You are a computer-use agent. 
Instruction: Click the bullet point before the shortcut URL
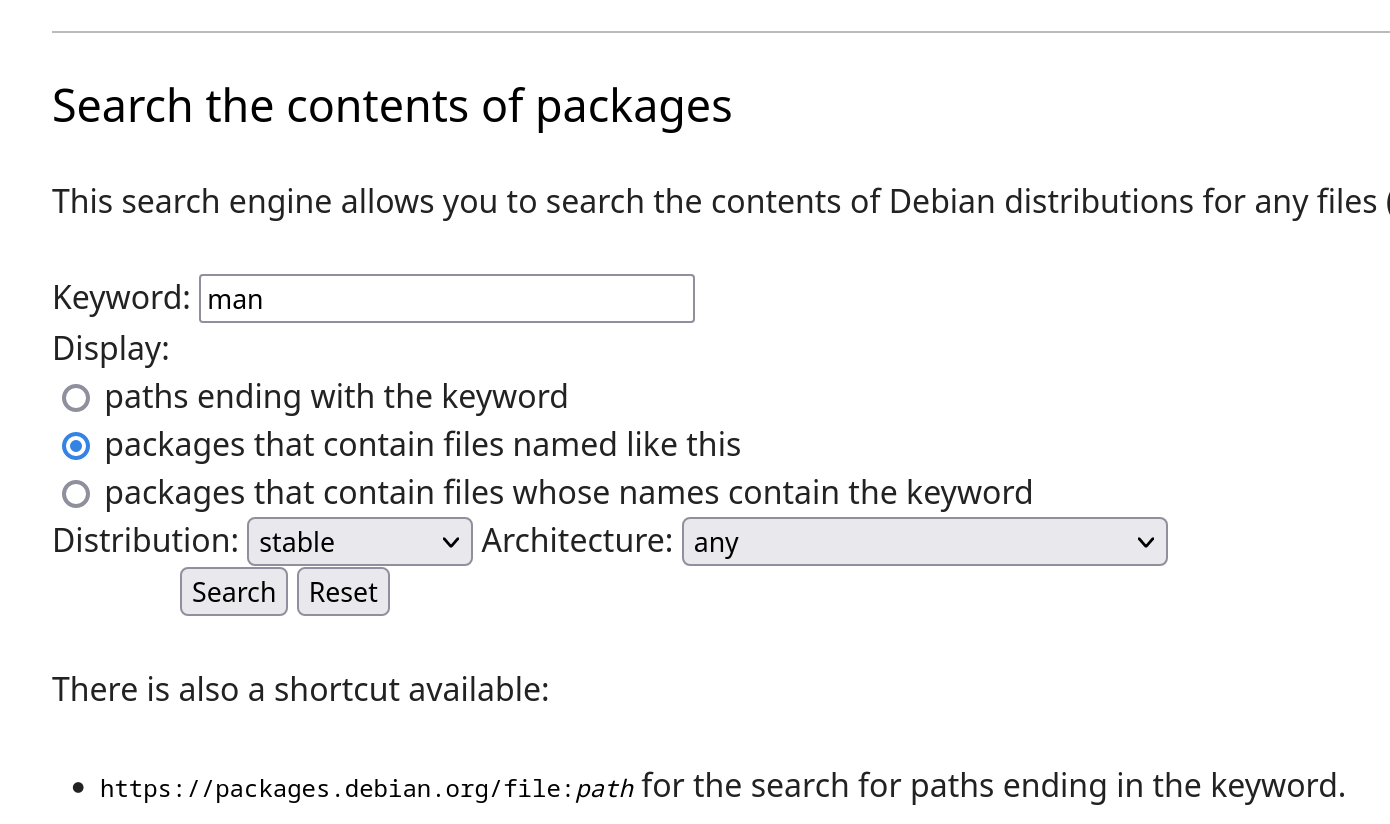78,789
